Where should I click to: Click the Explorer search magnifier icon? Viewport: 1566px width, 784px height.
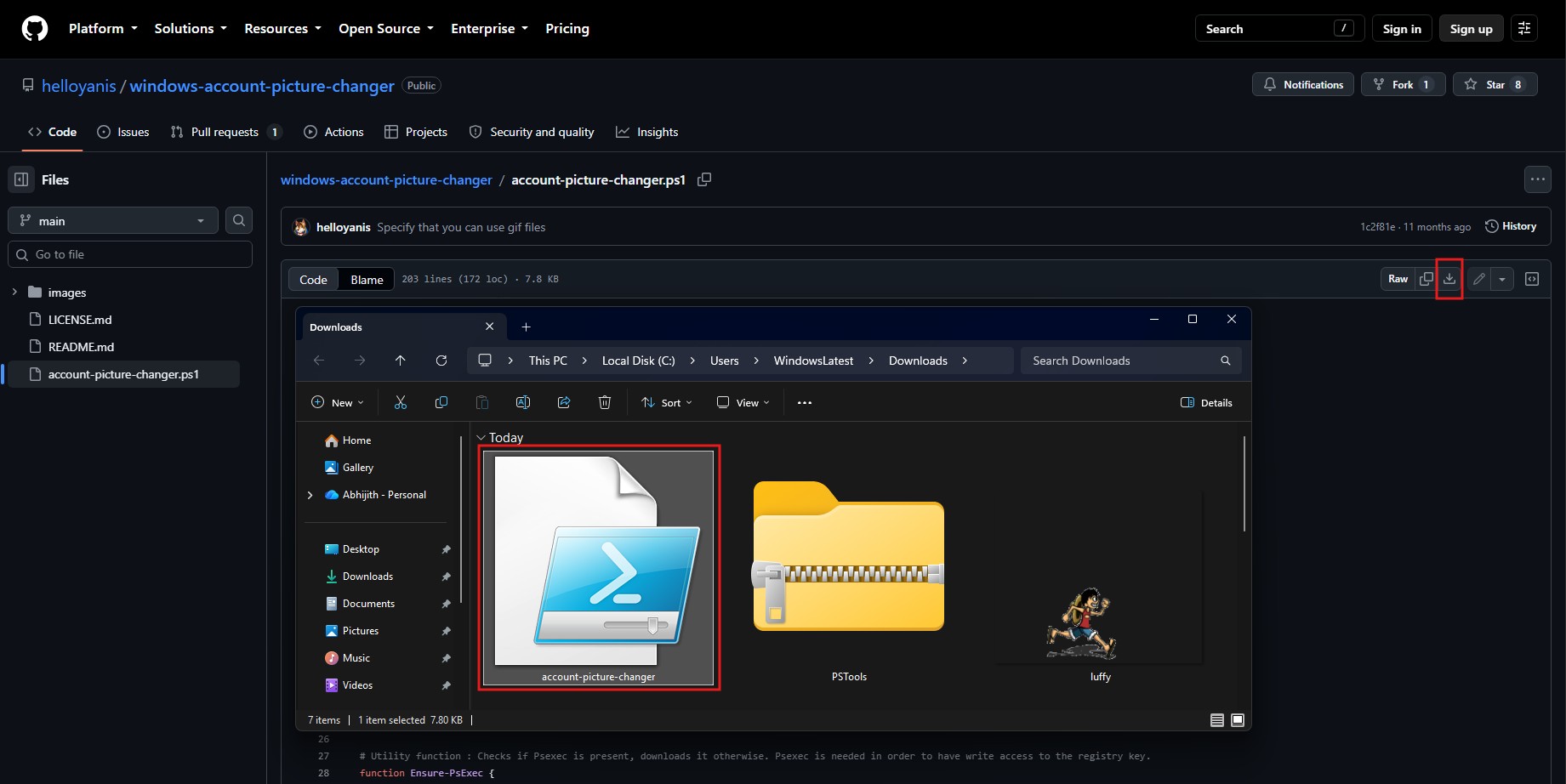pyautogui.click(x=1226, y=361)
